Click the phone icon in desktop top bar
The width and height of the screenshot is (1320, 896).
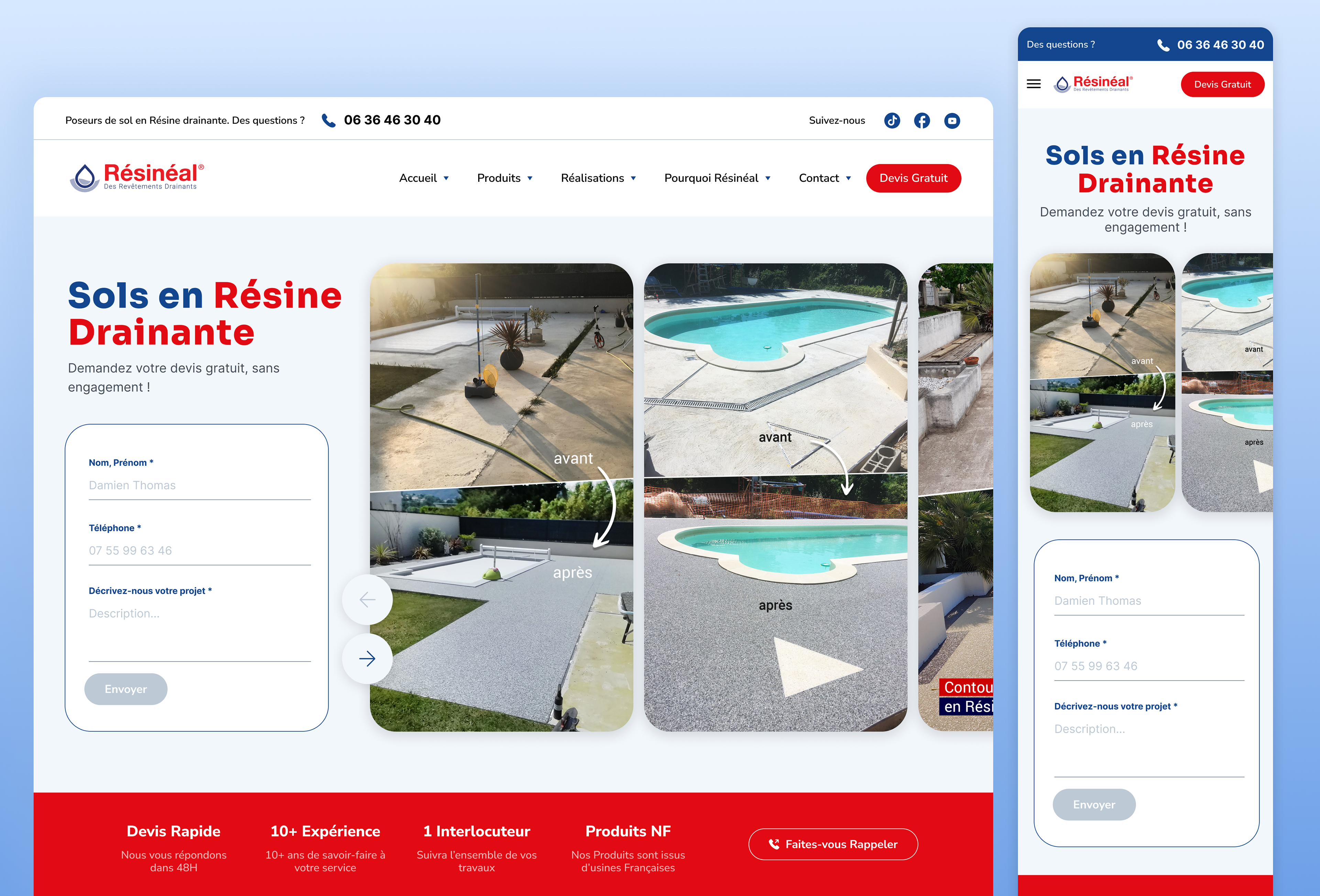328,120
